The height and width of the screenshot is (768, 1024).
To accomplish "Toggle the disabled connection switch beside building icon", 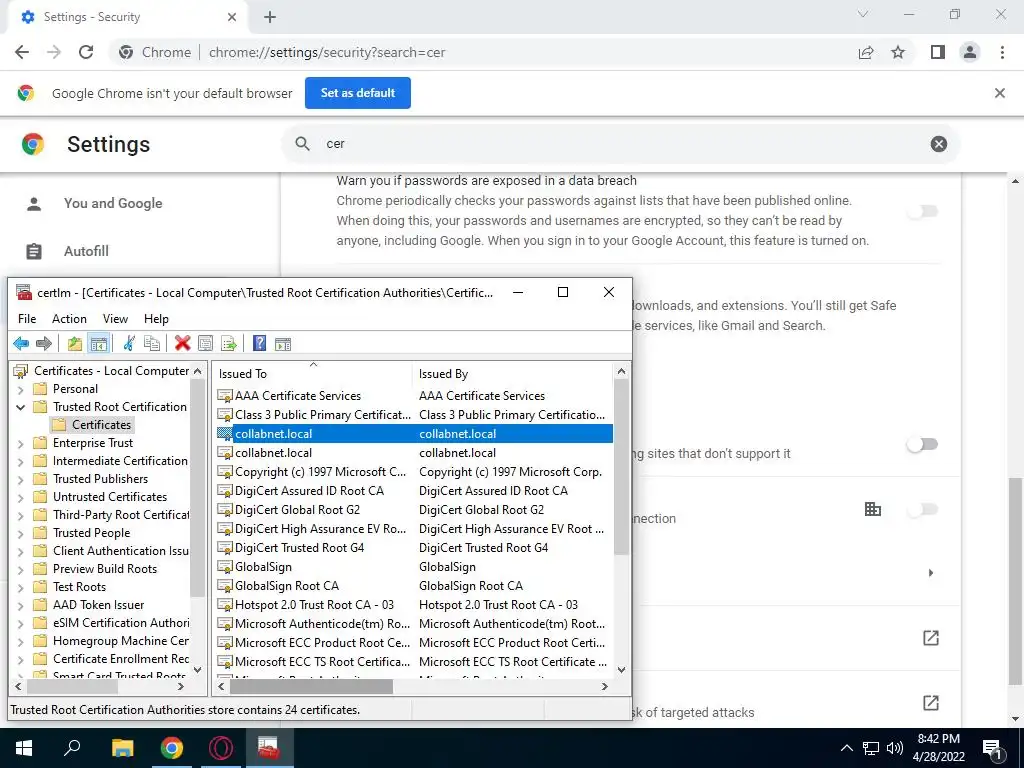I will click(922, 509).
